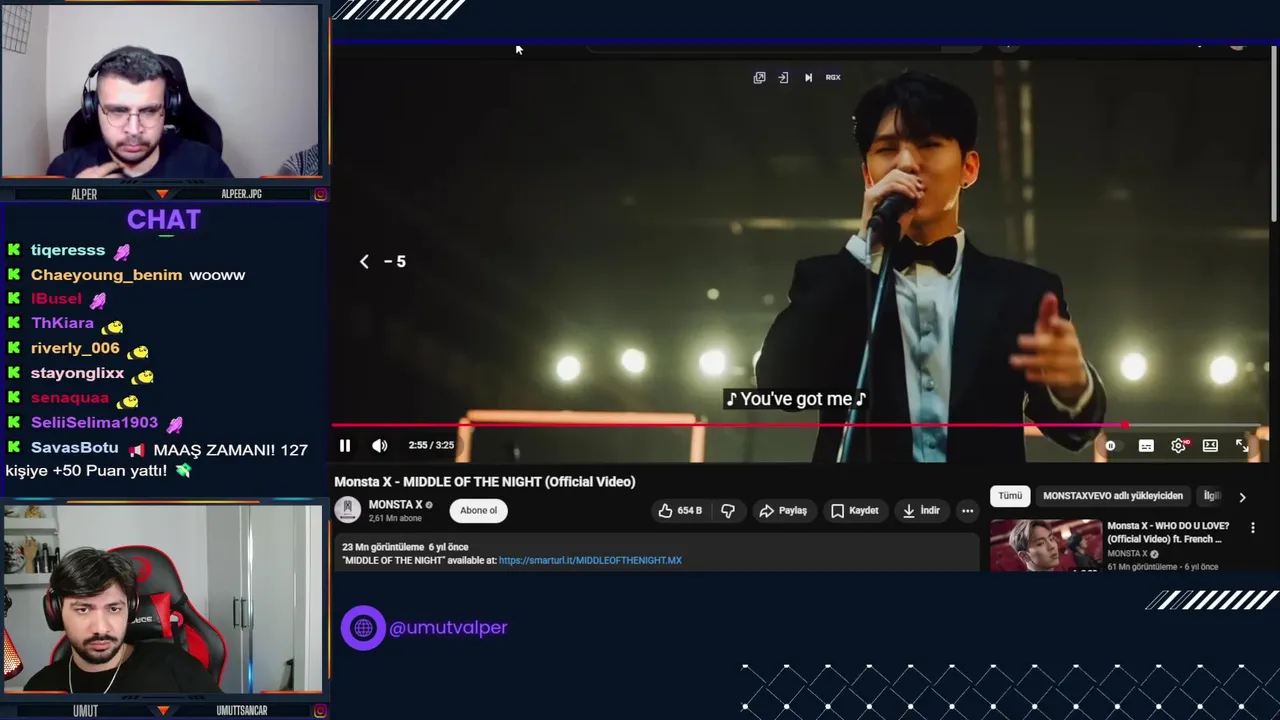Click the @umutvalper handle text
This screenshot has width=1280, height=720.
coord(448,628)
